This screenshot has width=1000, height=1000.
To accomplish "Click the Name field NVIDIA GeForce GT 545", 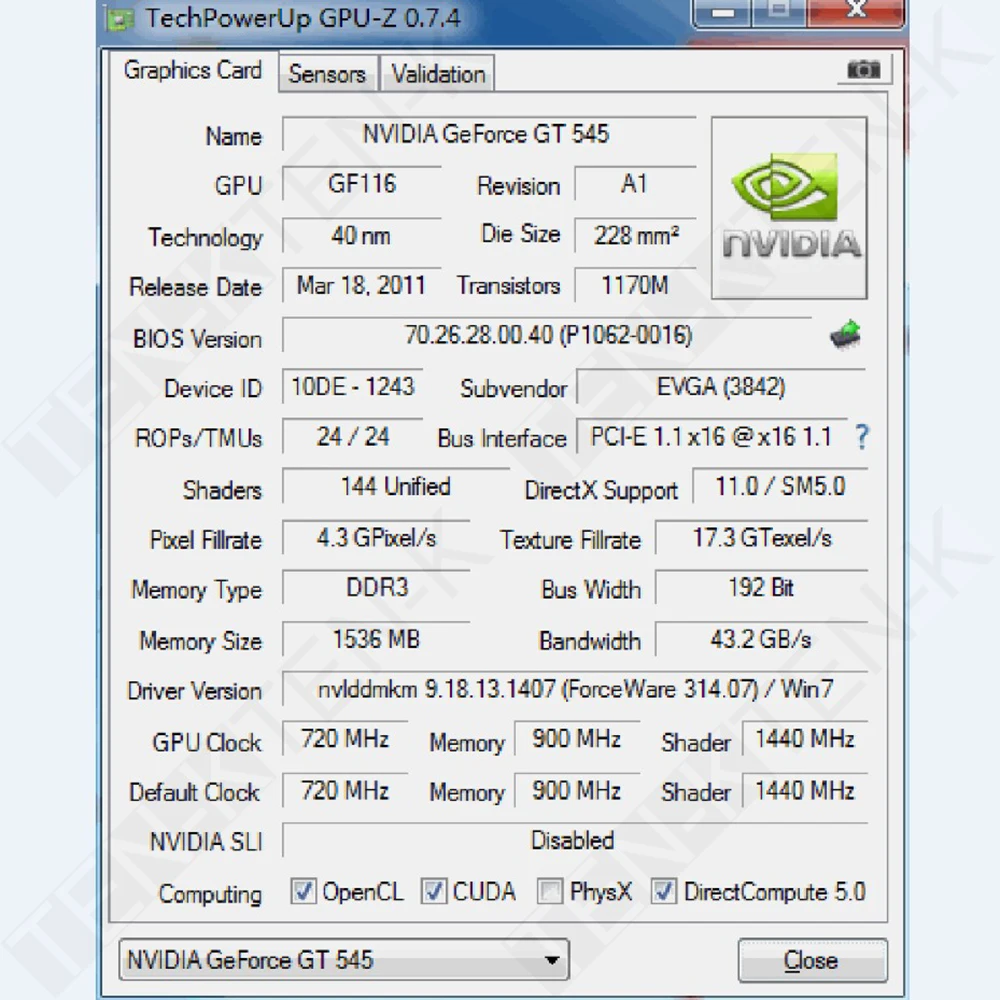I will tap(489, 134).
